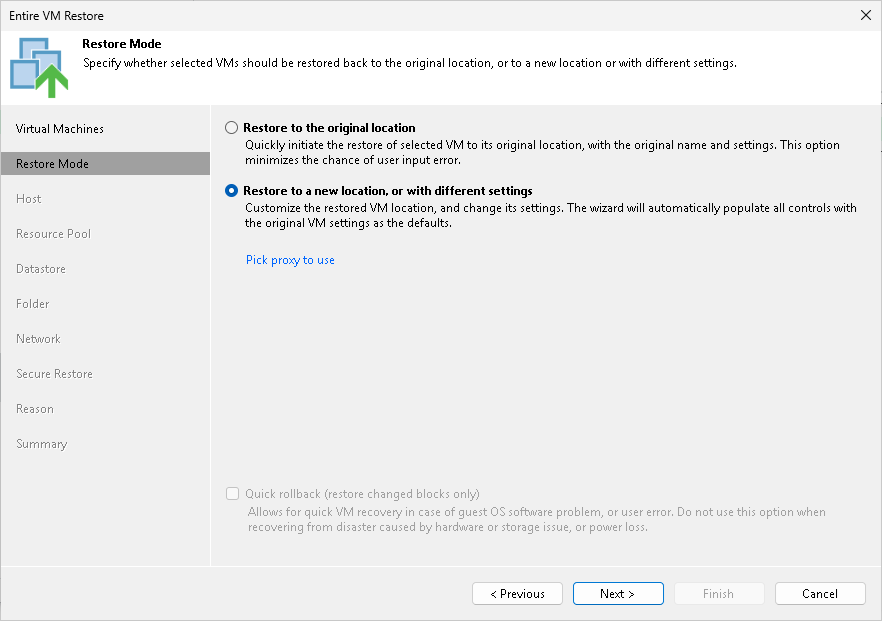Open the Pick proxy to use link
Screen dimensions: 882x621
pyautogui.click(x=290, y=259)
